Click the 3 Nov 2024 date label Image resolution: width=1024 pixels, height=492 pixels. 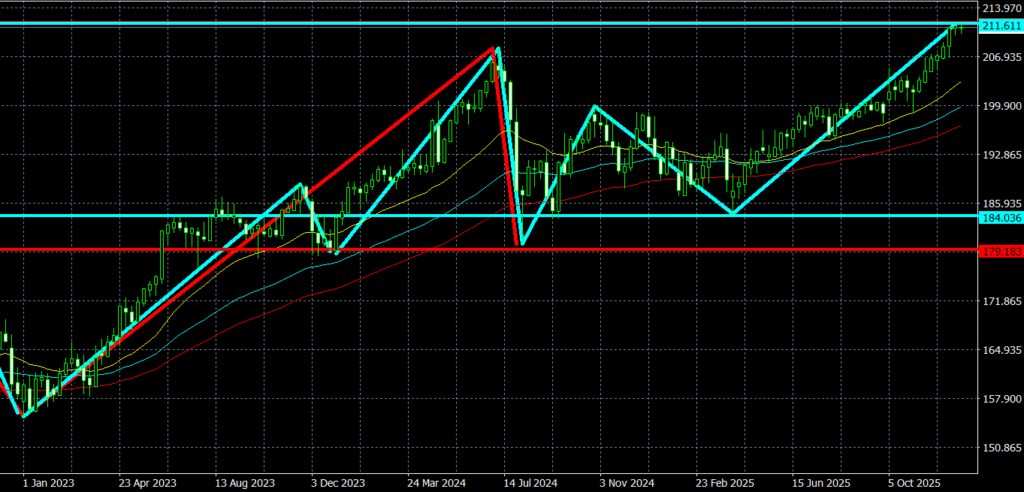click(627, 481)
